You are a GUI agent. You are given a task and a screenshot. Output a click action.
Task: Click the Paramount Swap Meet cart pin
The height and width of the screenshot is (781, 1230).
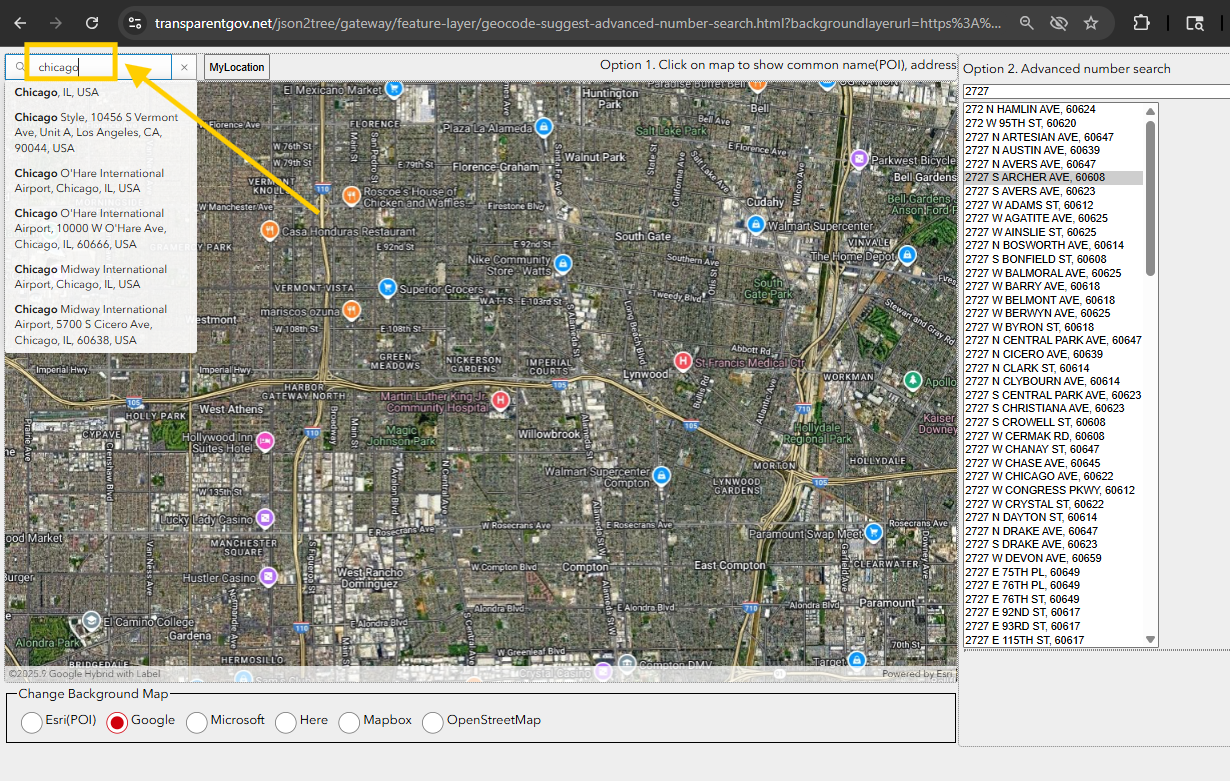coord(873,533)
